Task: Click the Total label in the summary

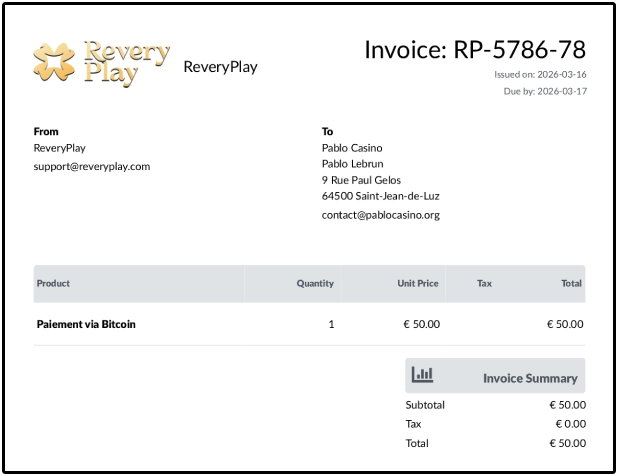Action: (417, 443)
